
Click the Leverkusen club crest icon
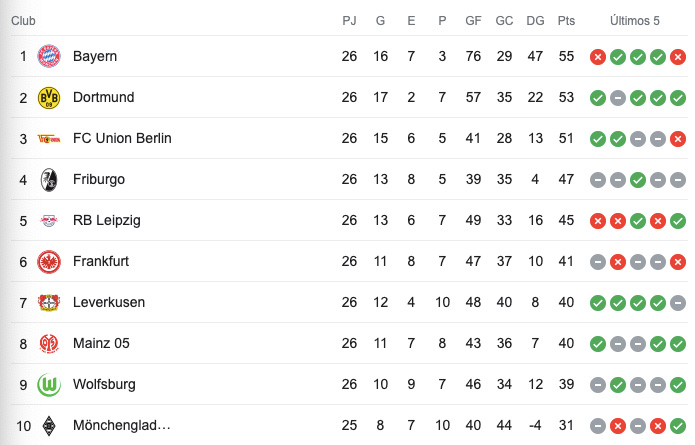48,302
